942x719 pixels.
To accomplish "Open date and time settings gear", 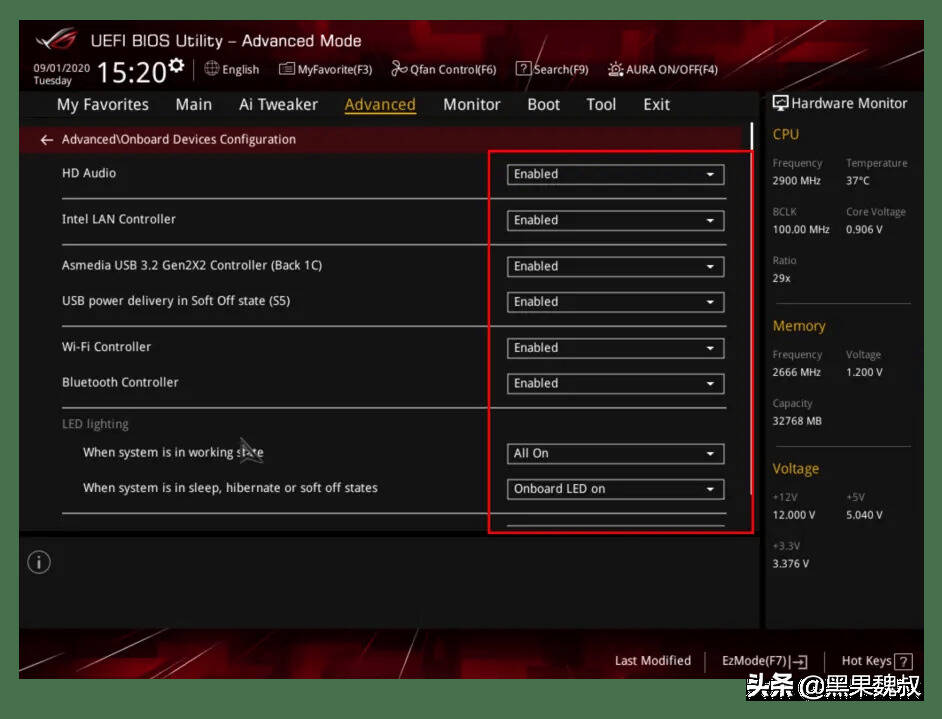I will pos(176,65).
